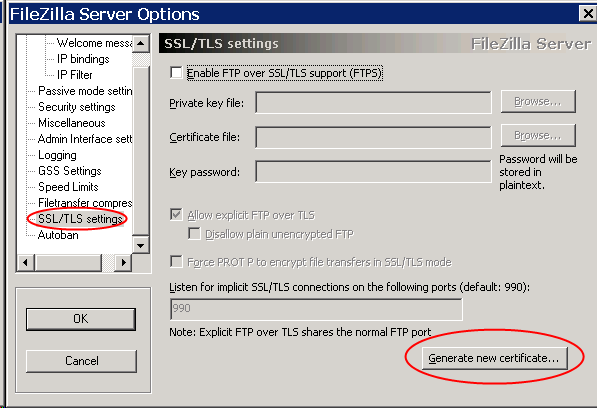Open IP Filter settings page
This screenshot has width=597, height=408.
pyautogui.click(x=75, y=75)
